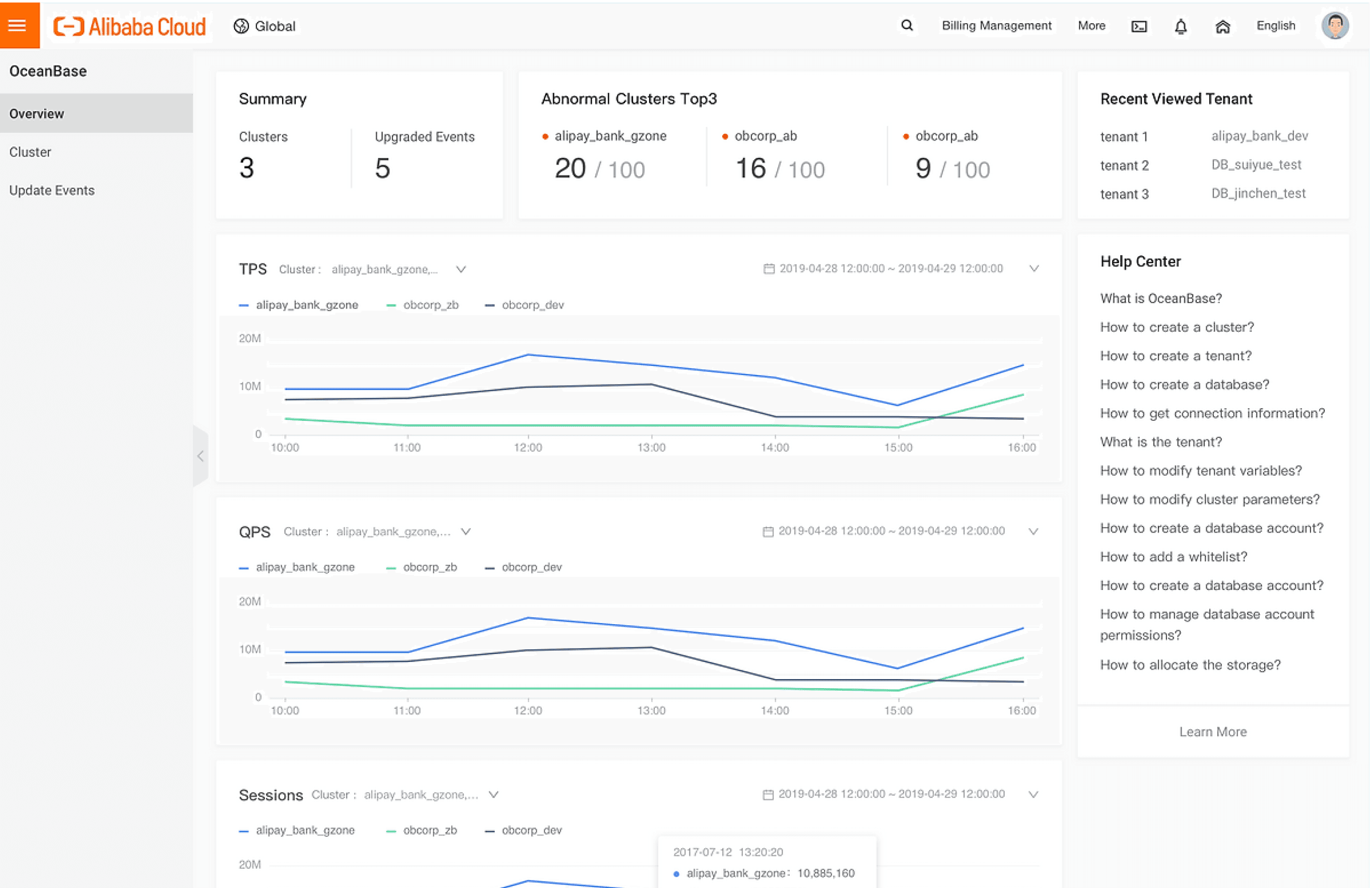Viewport: 1372px width, 888px height.
Task: Toggle alipay_bank_gzone series in TPS legend
Action: point(306,305)
